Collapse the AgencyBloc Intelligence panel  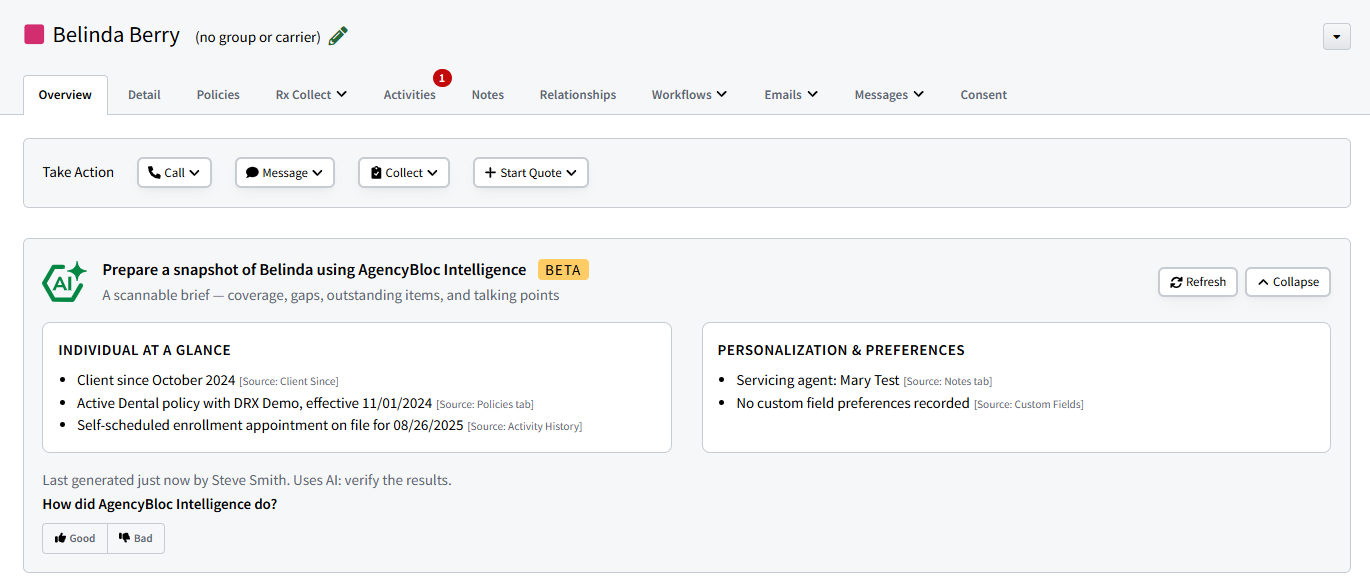[x=1288, y=282]
